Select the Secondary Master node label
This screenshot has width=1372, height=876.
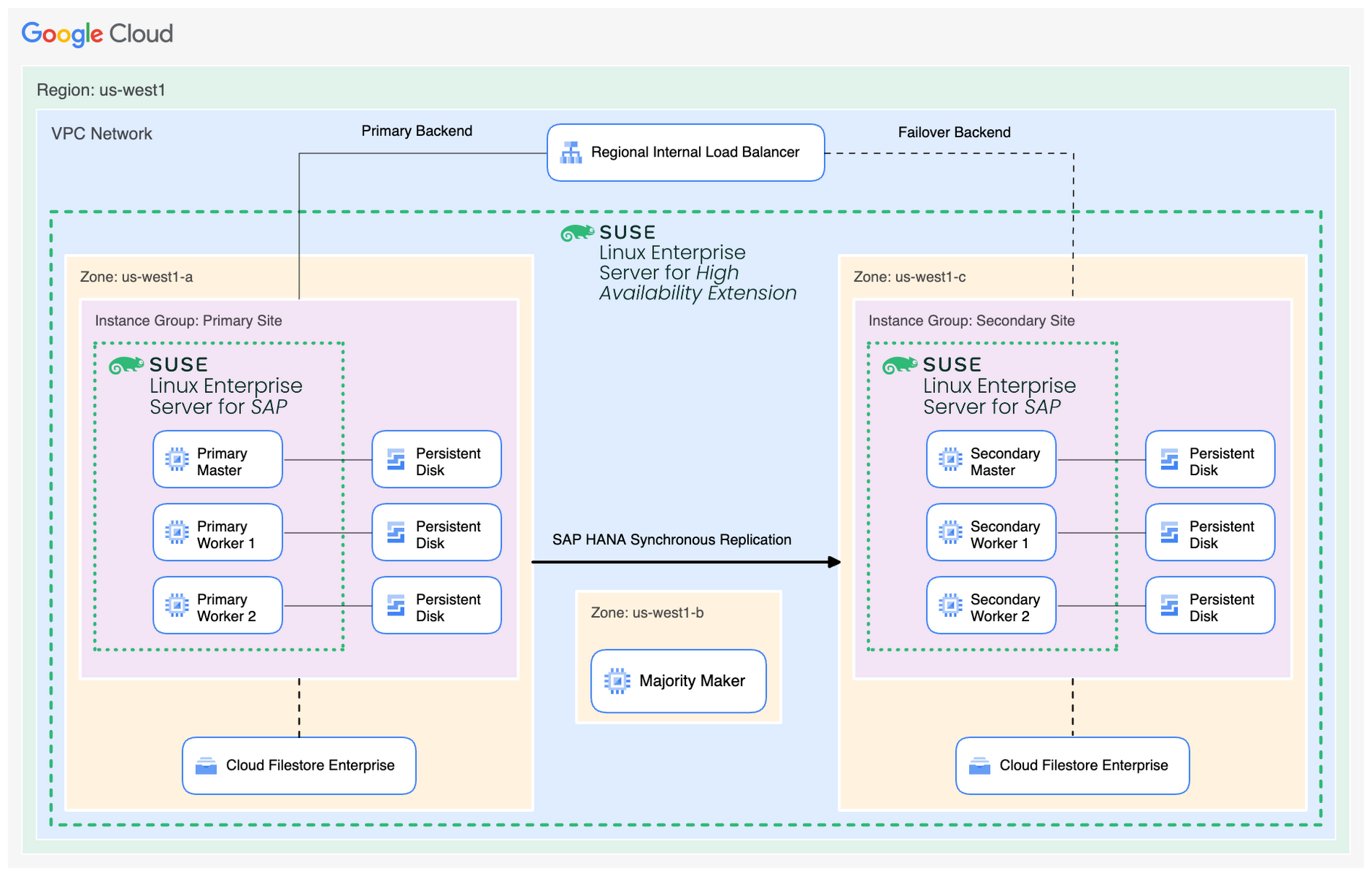(x=1005, y=461)
